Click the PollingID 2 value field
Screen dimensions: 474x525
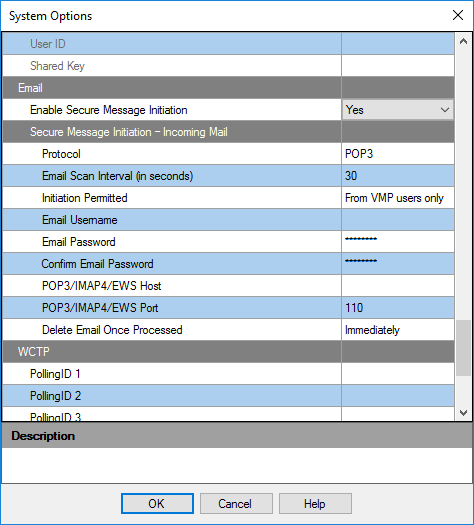[398, 396]
